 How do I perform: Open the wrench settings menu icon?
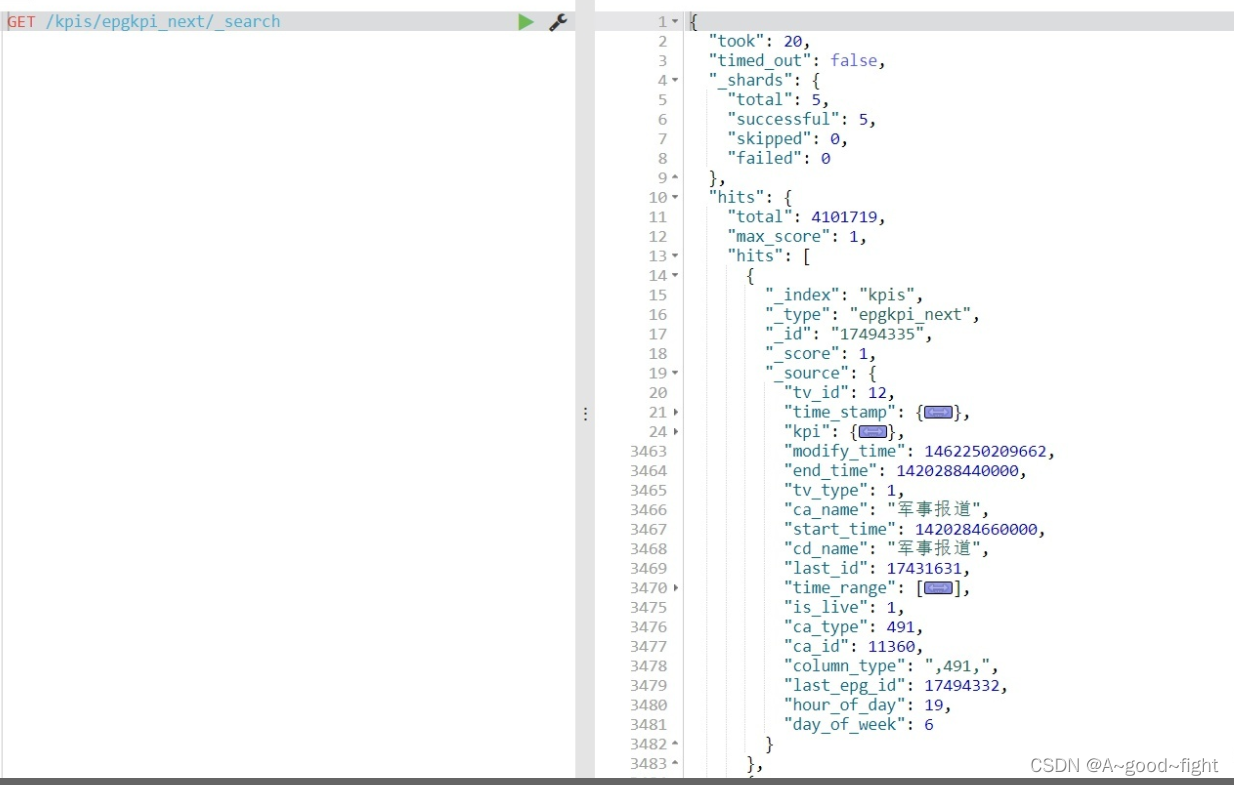pyautogui.click(x=558, y=21)
